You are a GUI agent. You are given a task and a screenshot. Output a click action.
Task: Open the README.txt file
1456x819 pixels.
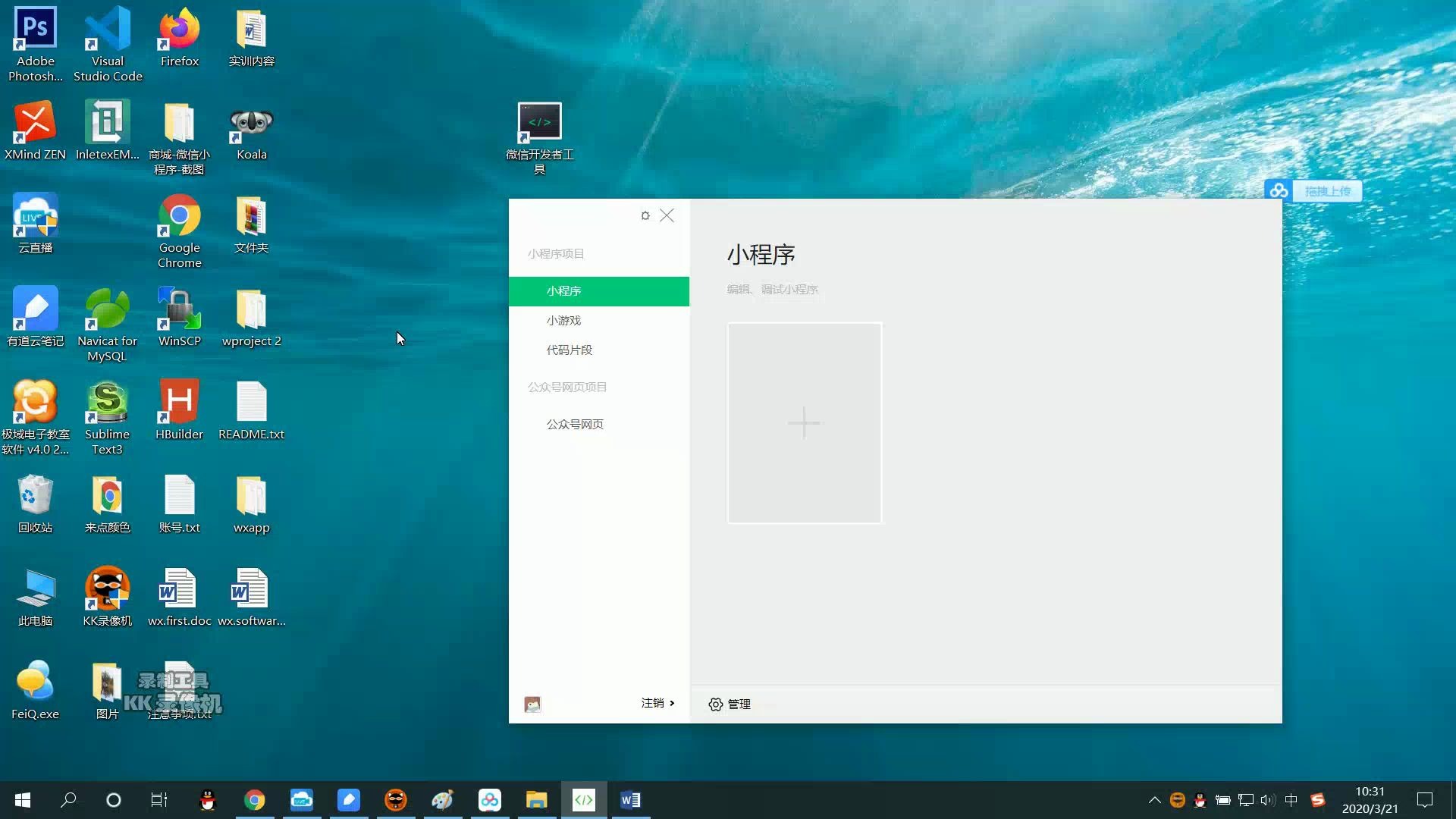point(251,411)
